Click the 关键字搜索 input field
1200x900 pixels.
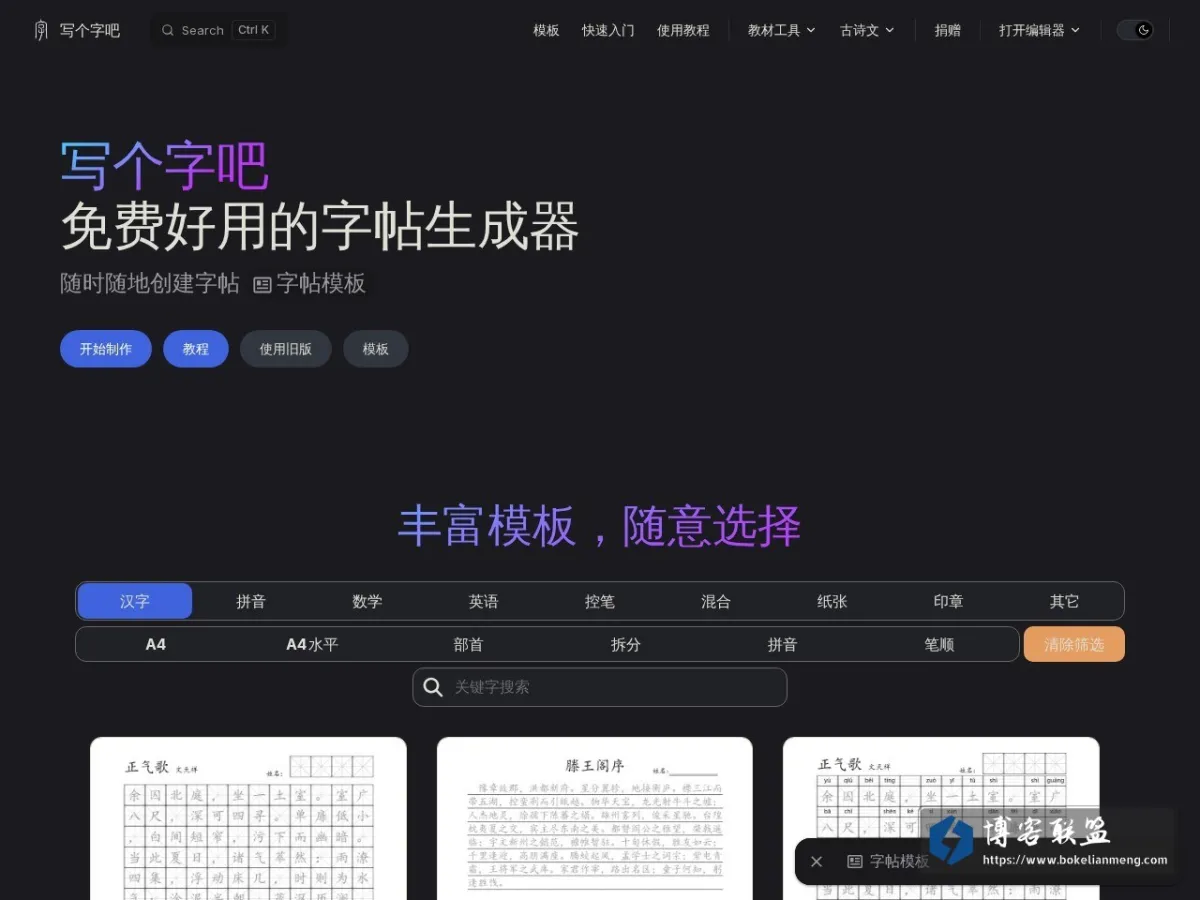600,687
